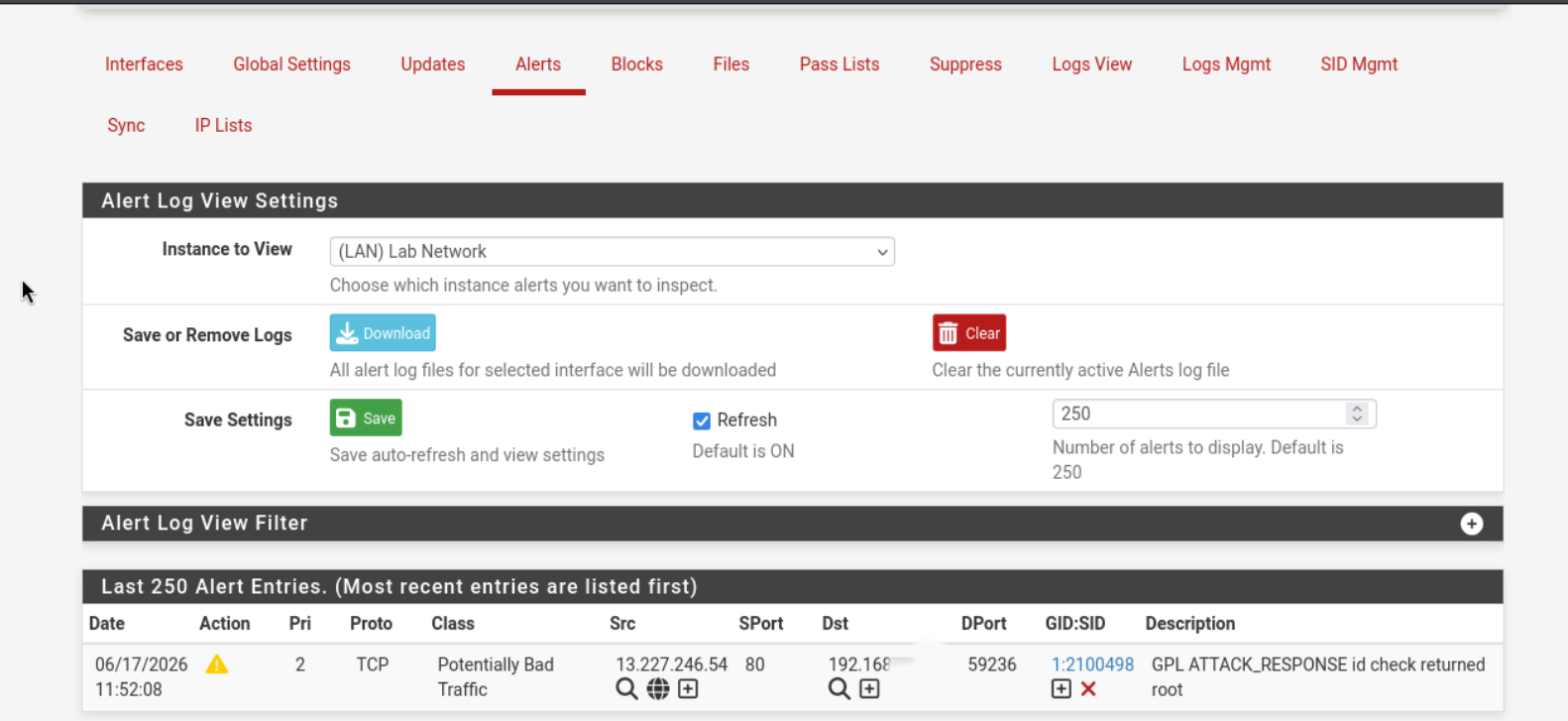
Task: Expand the Alert Log View Filter panel
Action: [1472, 524]
